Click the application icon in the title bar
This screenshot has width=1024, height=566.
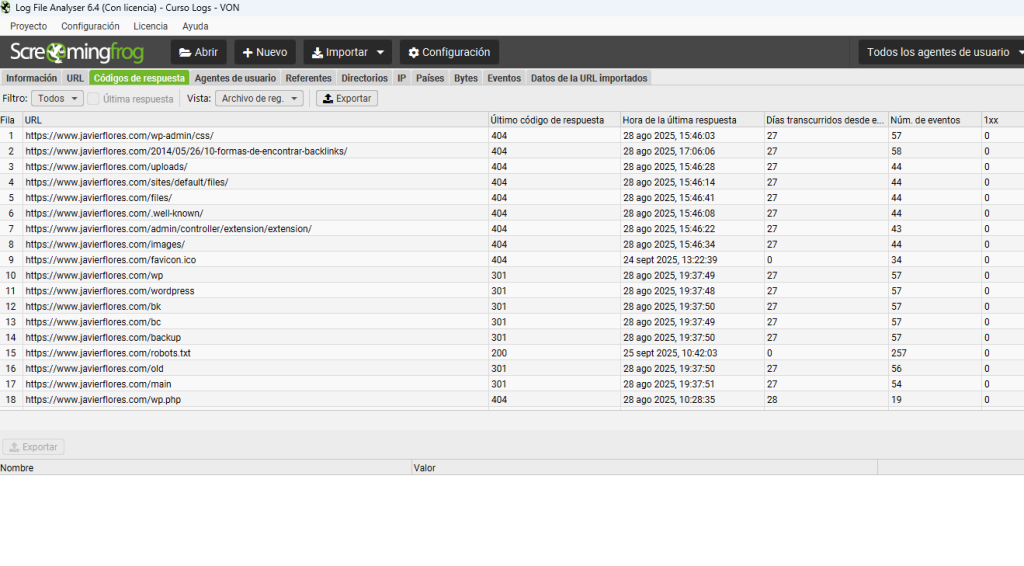click(7, 7)
